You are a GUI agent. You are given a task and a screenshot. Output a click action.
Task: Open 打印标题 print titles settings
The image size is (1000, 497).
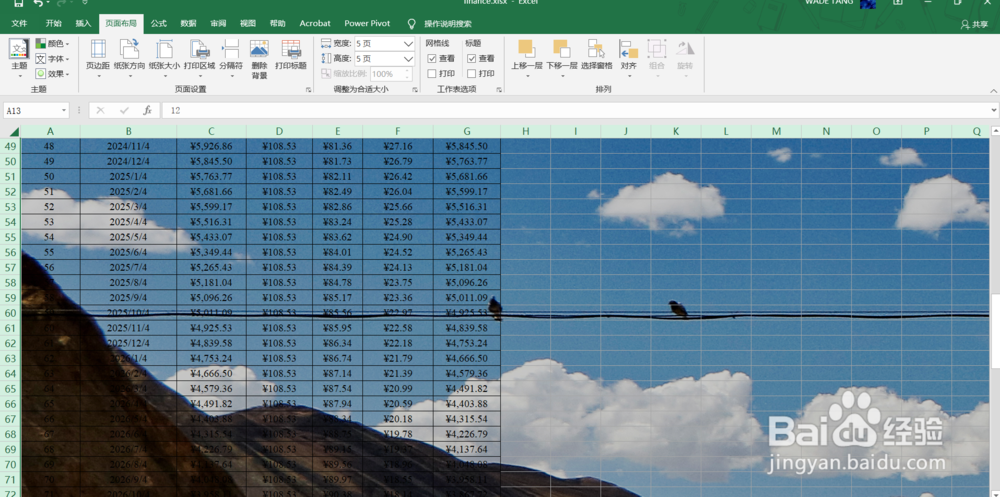pos(291,55)
